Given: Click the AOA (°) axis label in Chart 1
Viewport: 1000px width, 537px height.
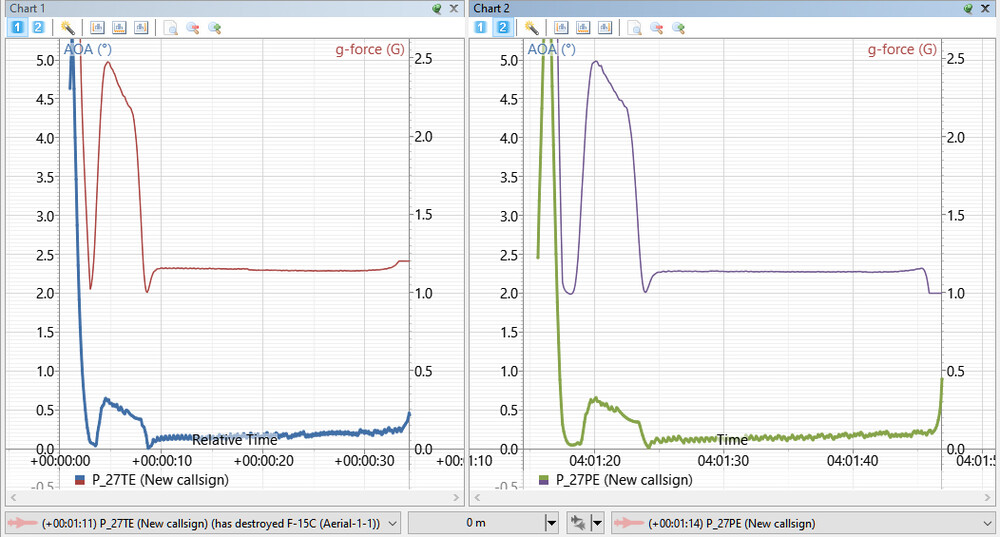Looking at the screenshot, I should coord(87,49).
